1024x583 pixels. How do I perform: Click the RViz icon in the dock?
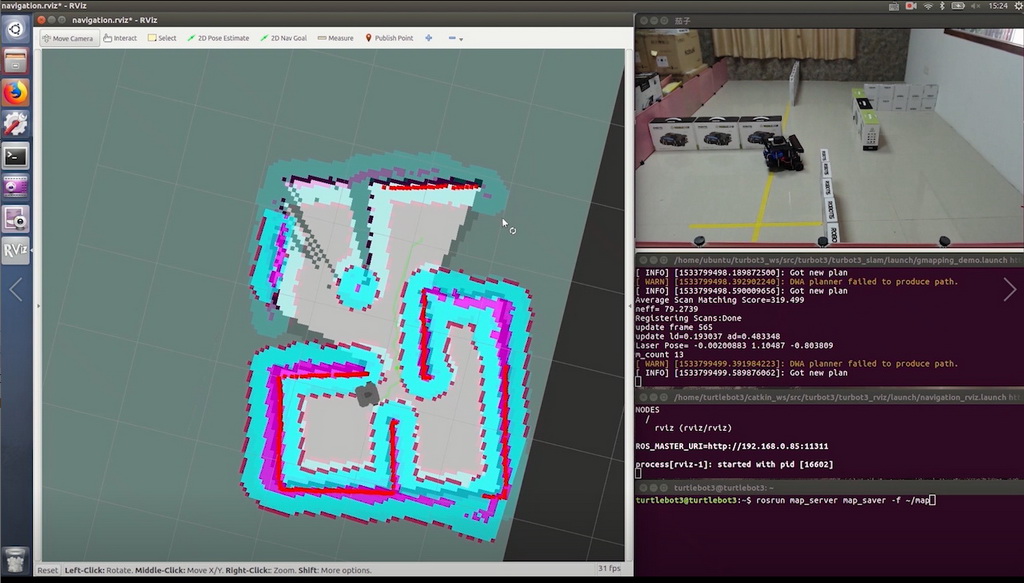point(16,250)
